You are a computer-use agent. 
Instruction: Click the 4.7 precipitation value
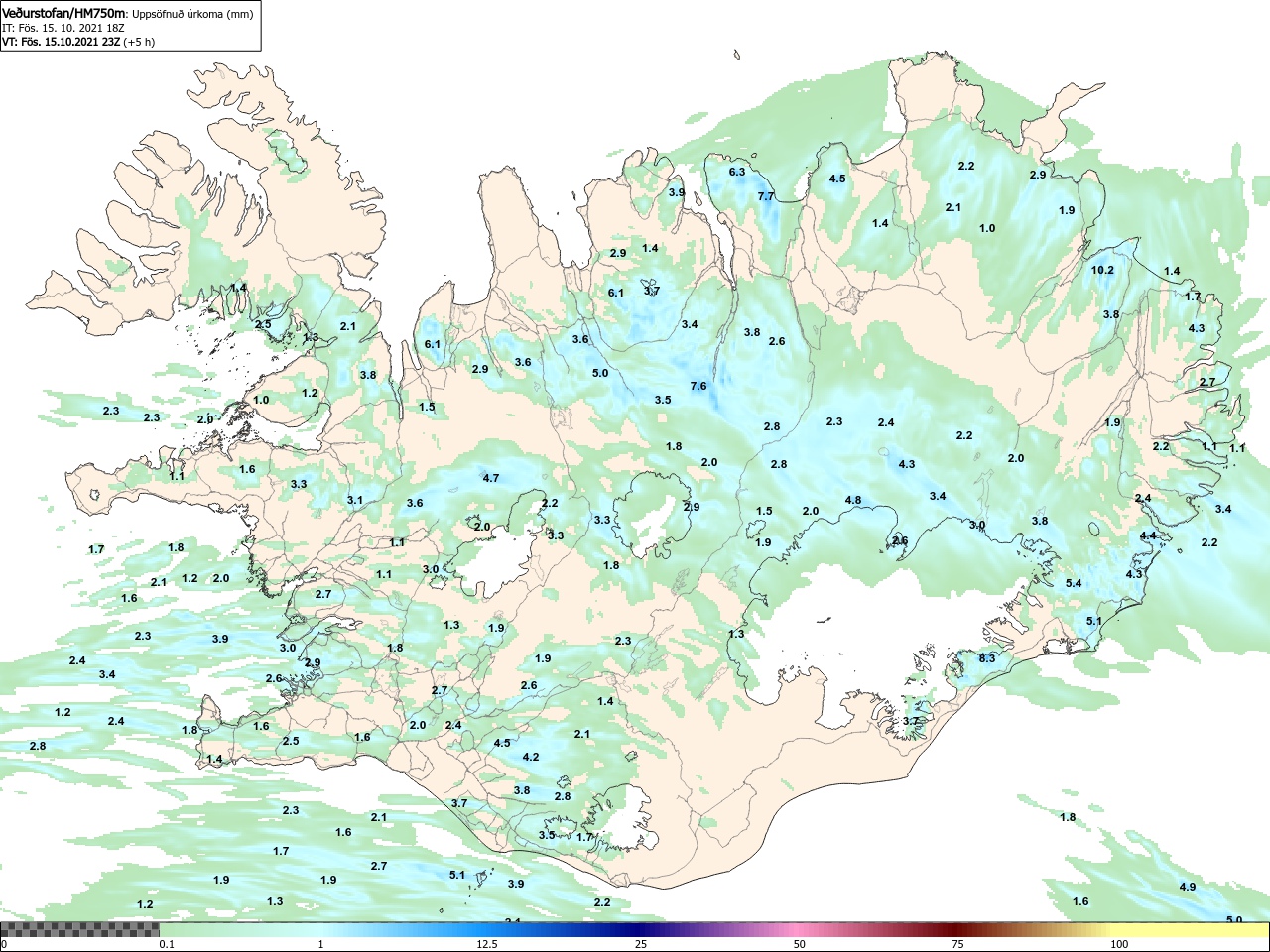coord(491,478)
